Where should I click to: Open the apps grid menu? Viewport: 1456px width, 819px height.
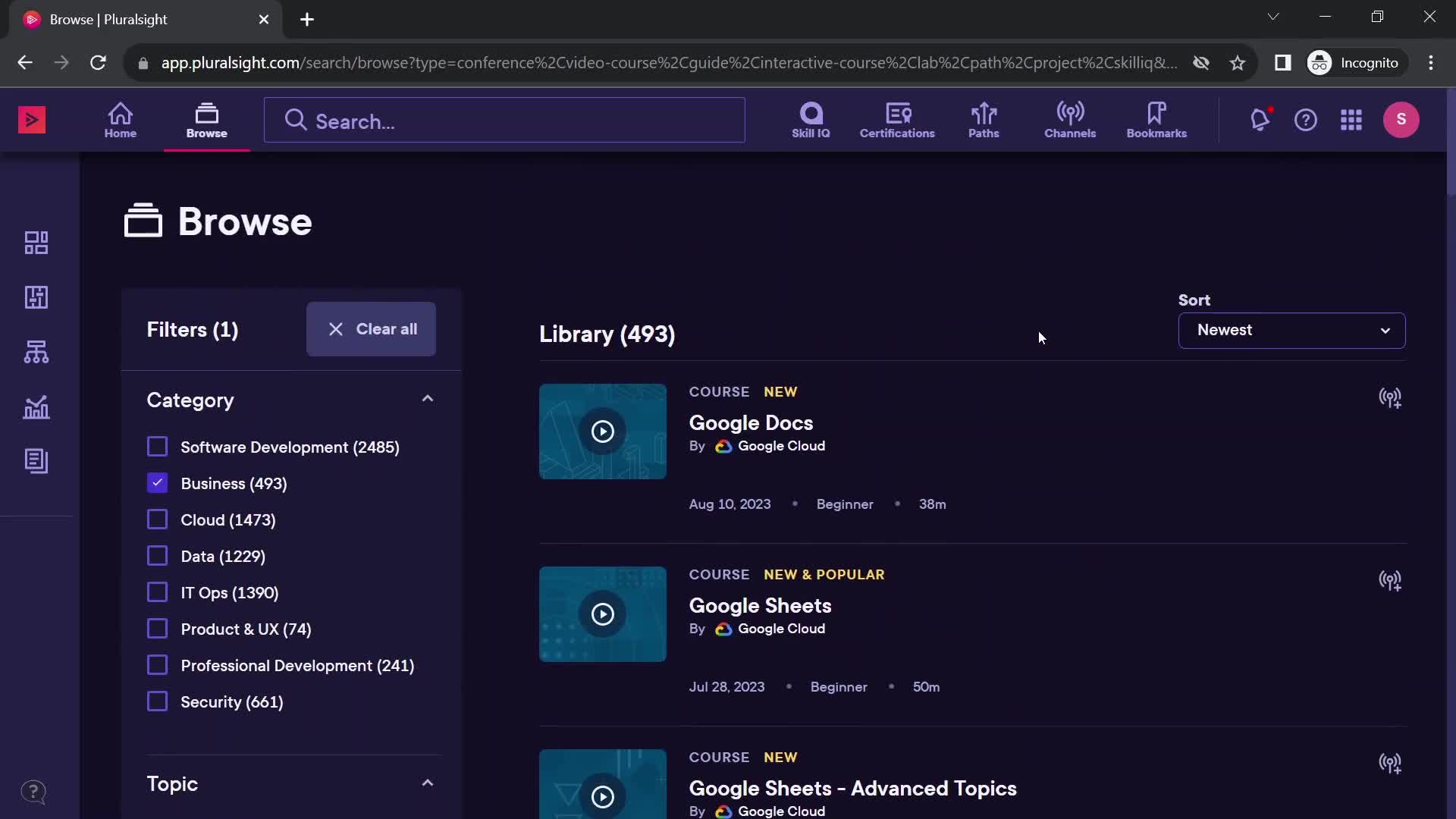(1351, 120)
